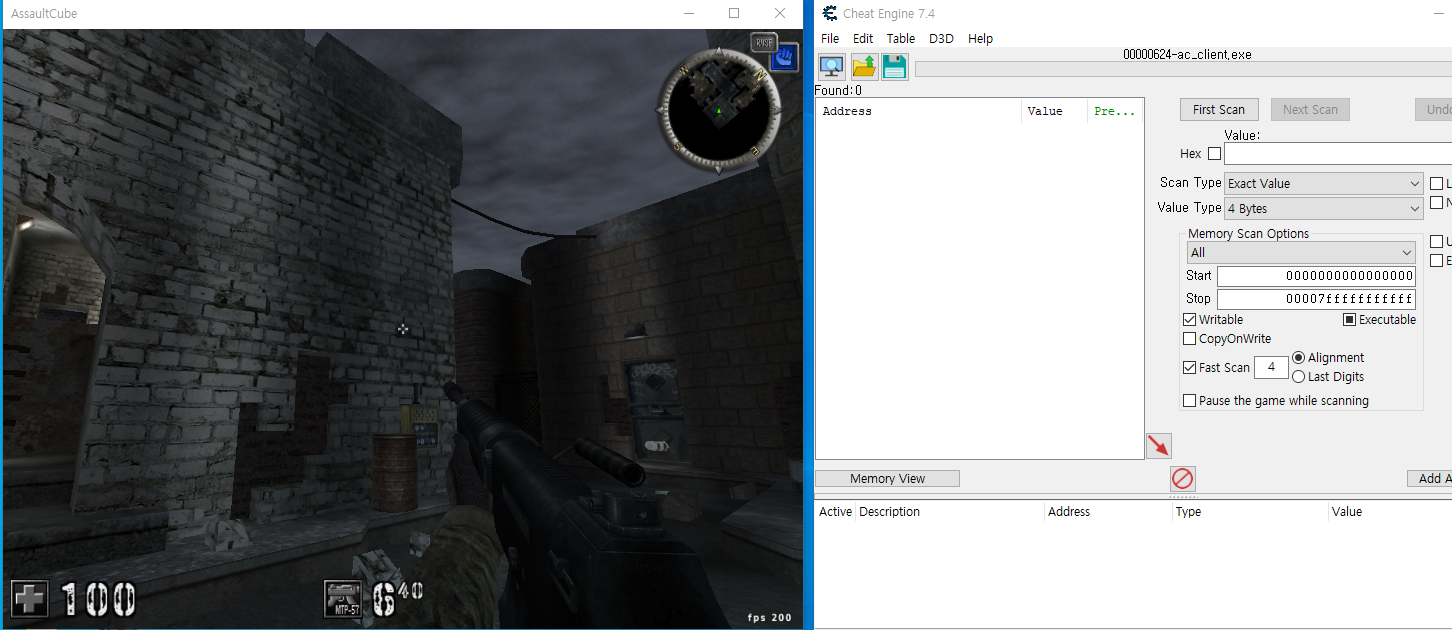Click the radar minimap in AssaultCube
Viewport: 1452px width, 630px height.
click(x=718, y=110)
